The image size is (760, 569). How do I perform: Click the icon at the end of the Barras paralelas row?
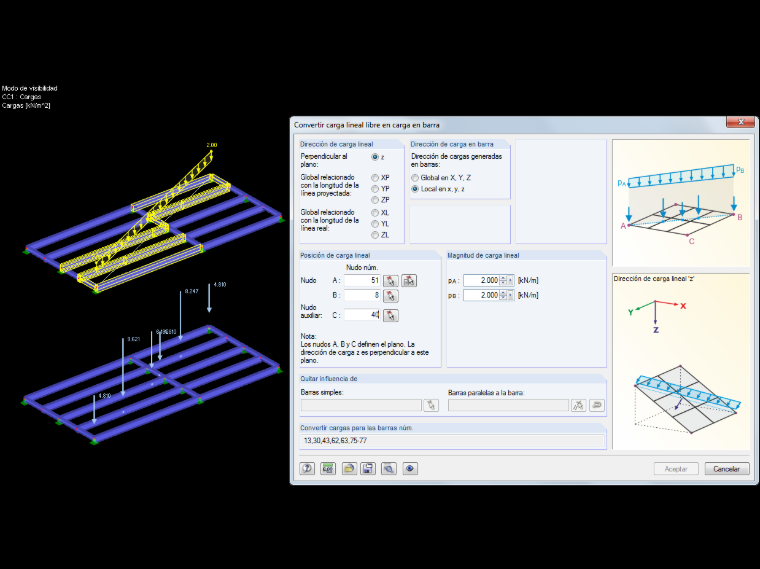click(x=597, y=405)
